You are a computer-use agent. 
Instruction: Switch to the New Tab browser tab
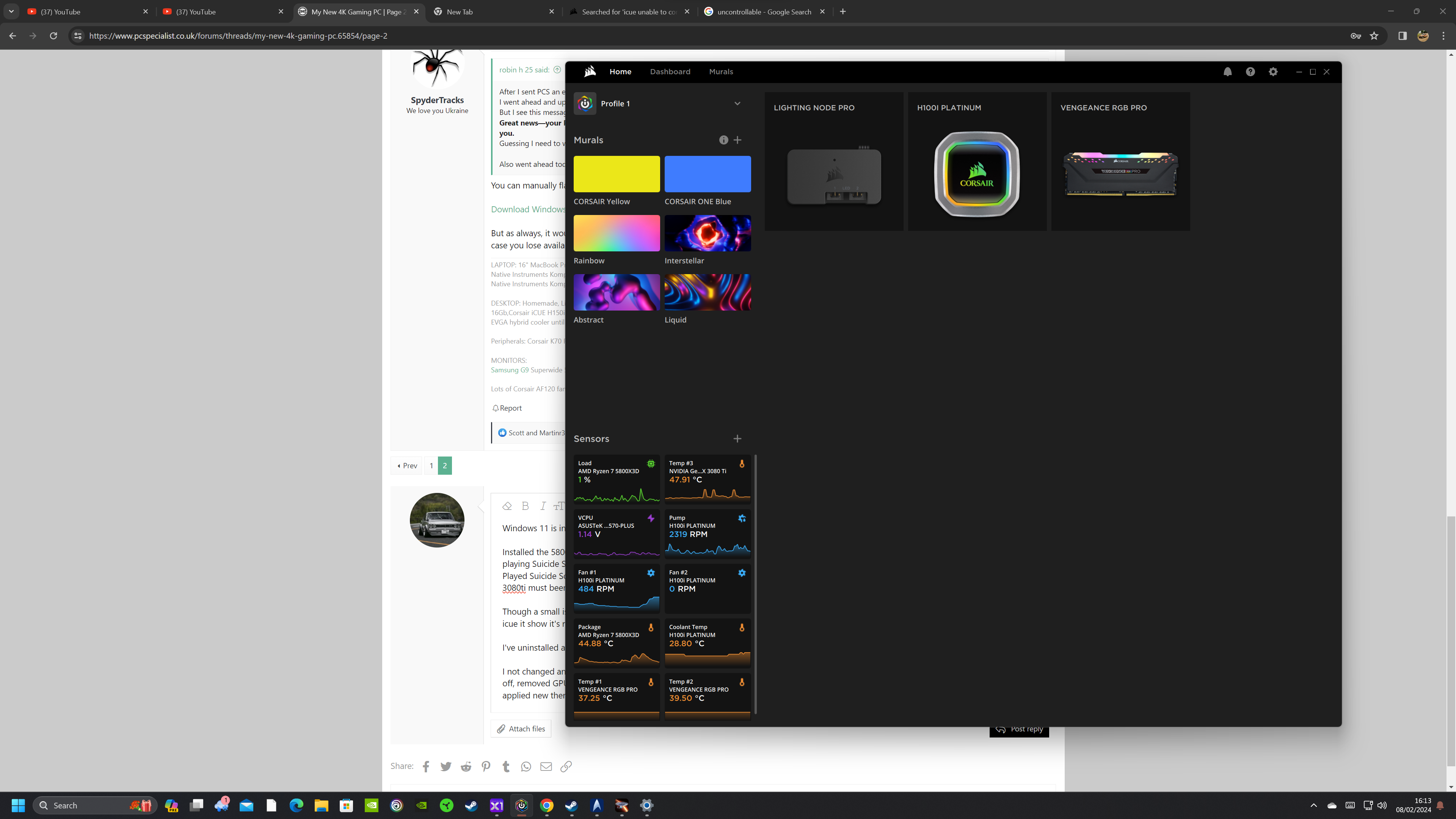pyautogui.click(x=494, y=11)
